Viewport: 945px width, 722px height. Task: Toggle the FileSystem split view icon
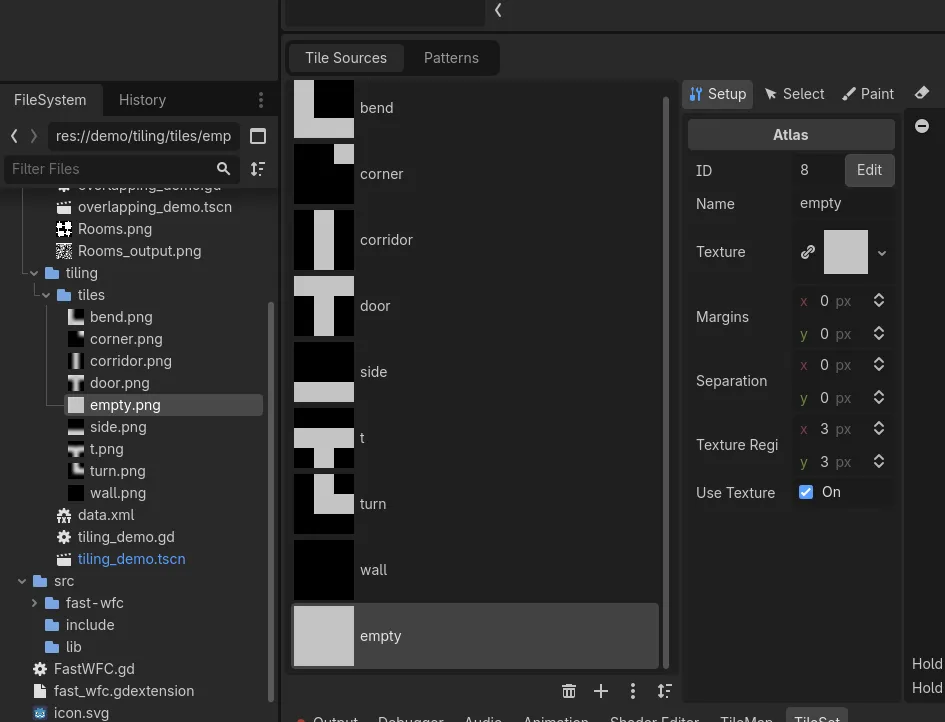point(258,136)
